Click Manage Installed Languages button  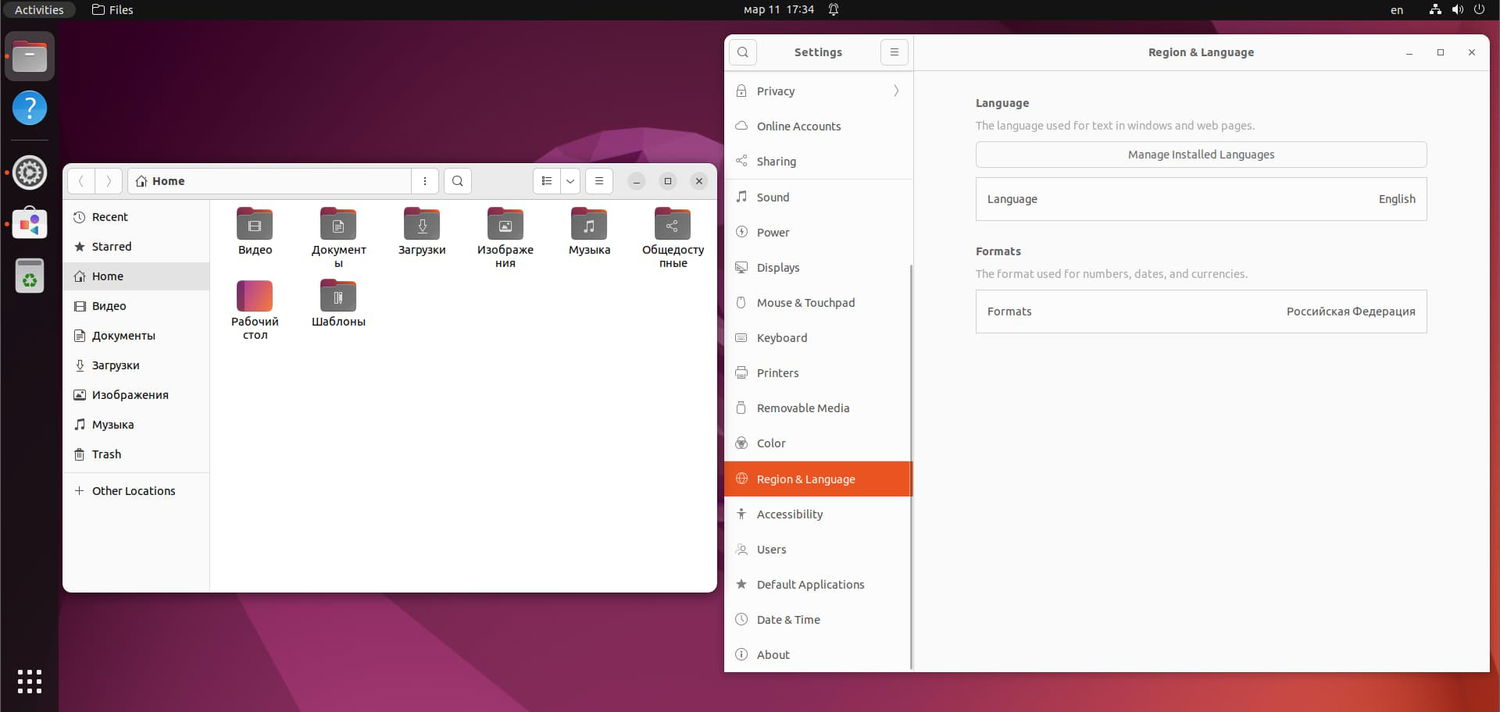click(1201, 154)
